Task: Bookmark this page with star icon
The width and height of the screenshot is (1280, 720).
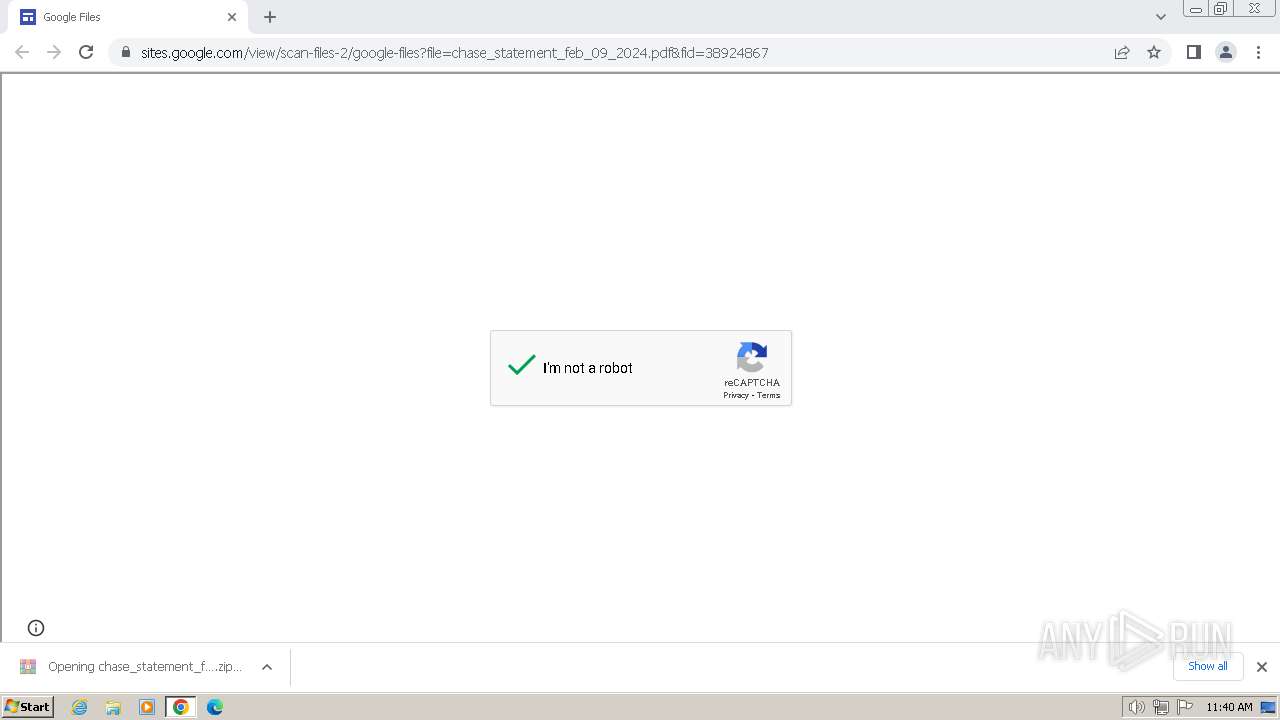Action: click(x=1154, y=52)
